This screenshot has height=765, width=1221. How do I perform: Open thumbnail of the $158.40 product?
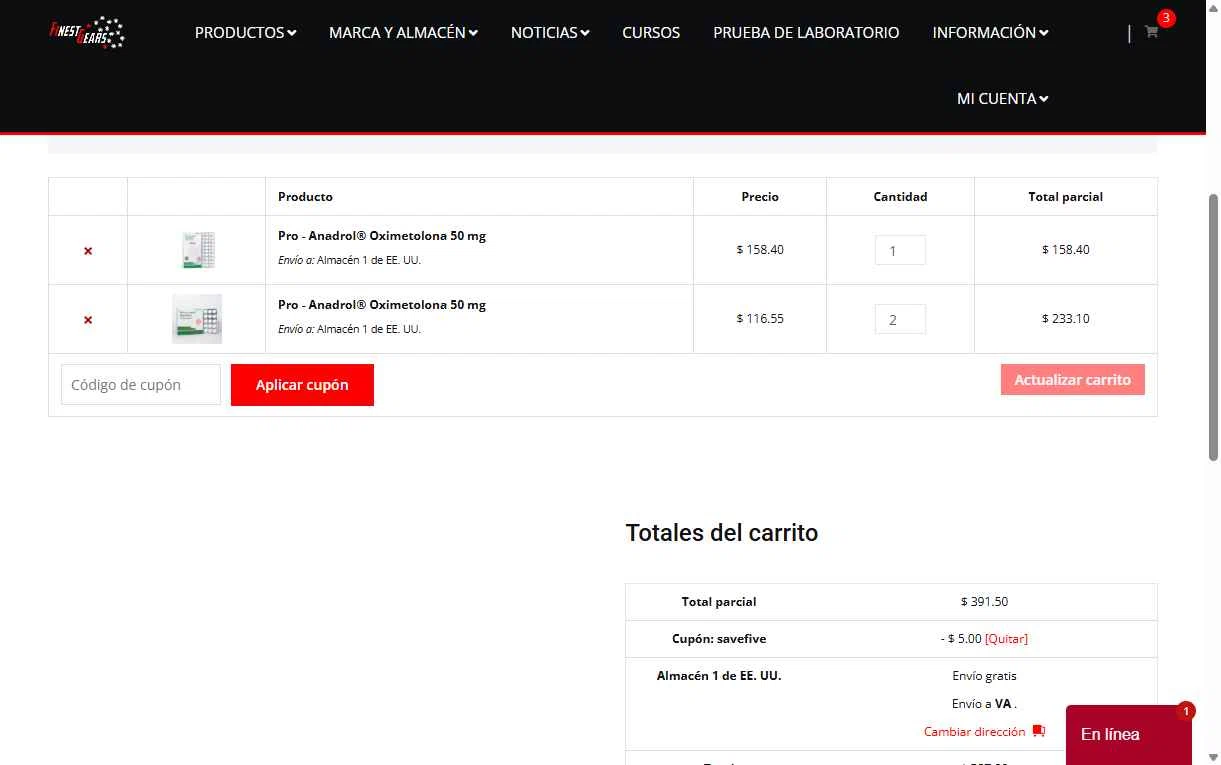[197, 250]
